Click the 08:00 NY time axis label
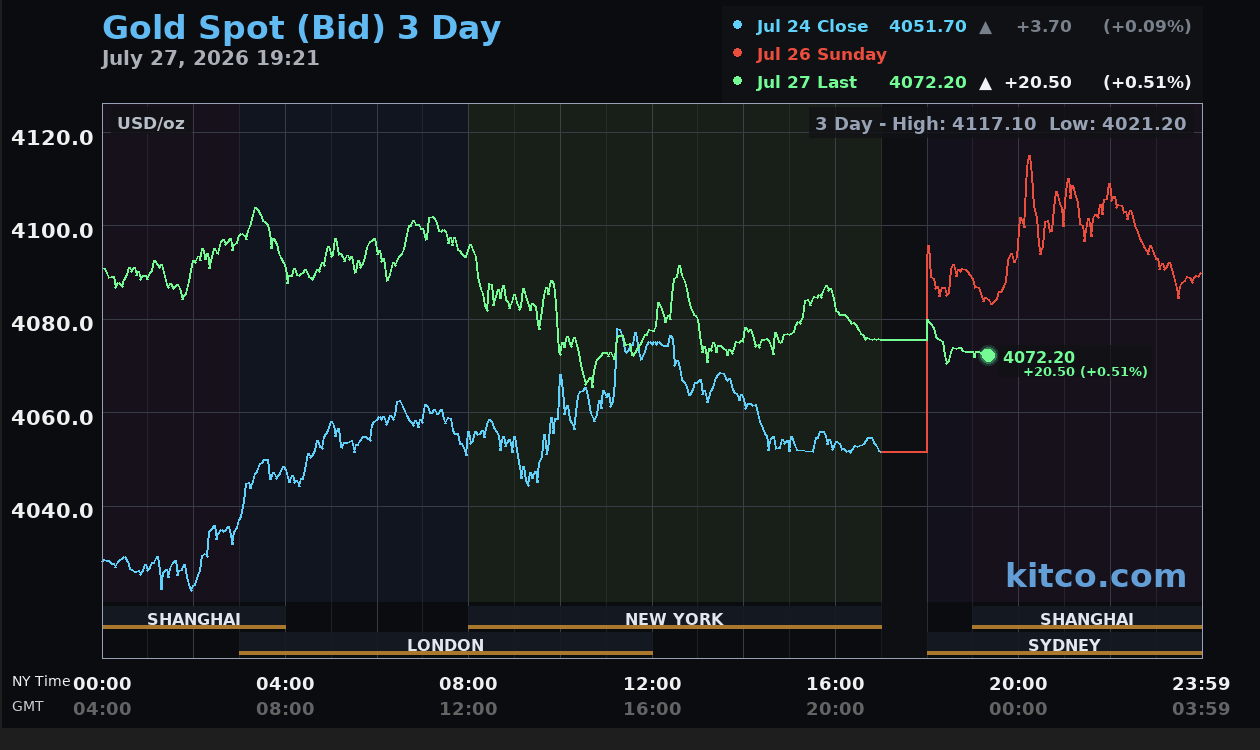The image size is (1260, 750). [x=468, y=684]
